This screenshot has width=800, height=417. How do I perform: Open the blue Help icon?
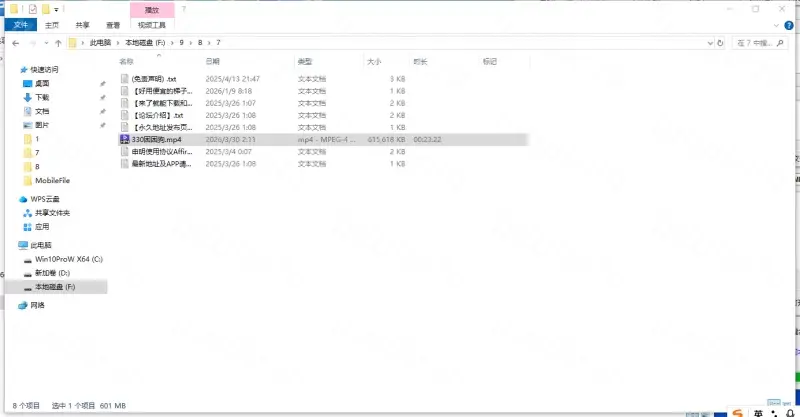791,25
